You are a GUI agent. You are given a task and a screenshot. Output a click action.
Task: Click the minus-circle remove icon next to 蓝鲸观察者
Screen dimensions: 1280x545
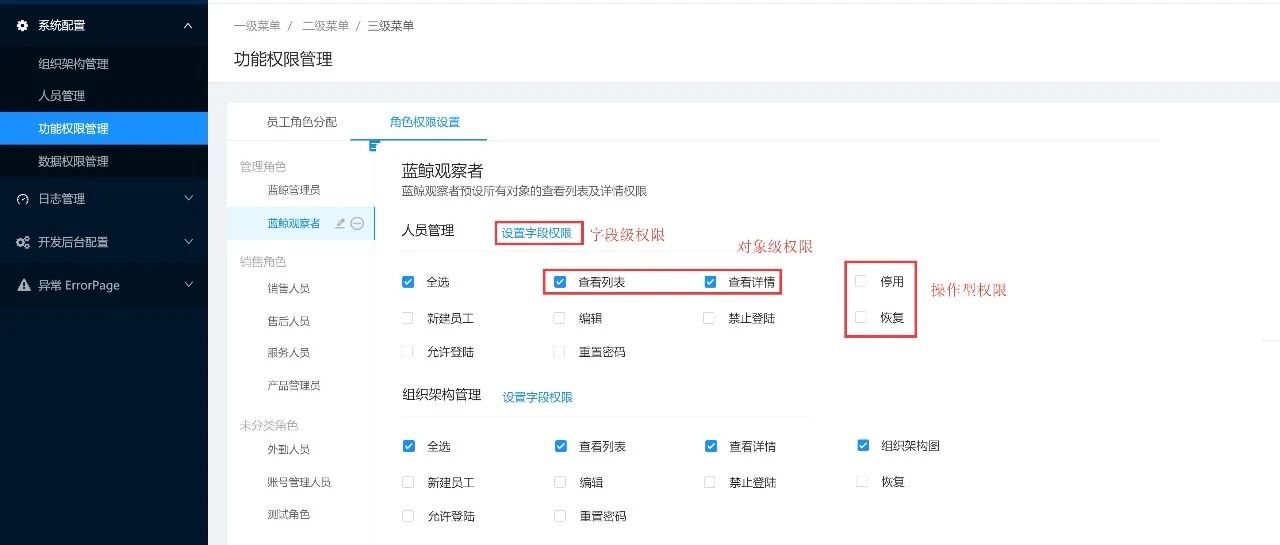[357, 223]
